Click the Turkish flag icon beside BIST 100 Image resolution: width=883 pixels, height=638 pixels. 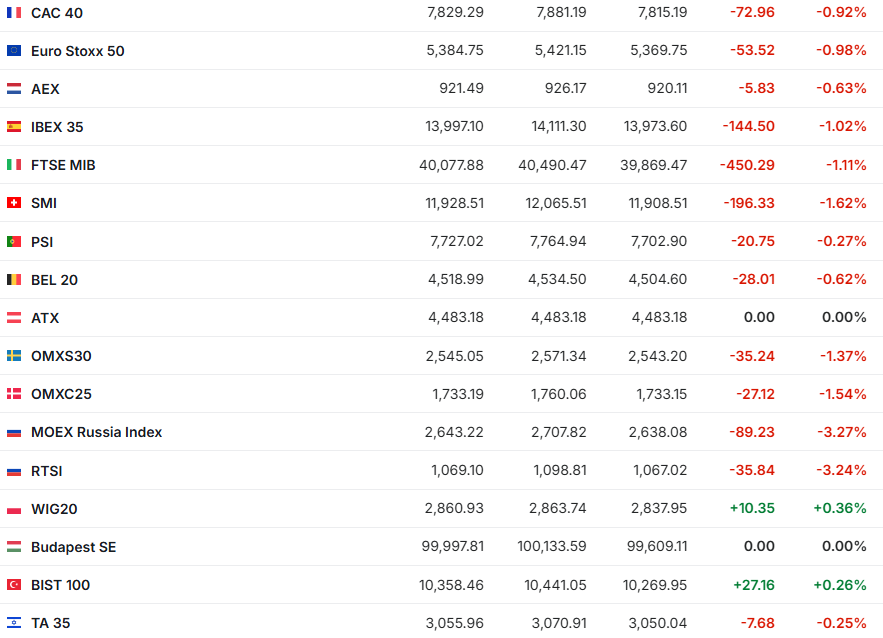point(14,585)
